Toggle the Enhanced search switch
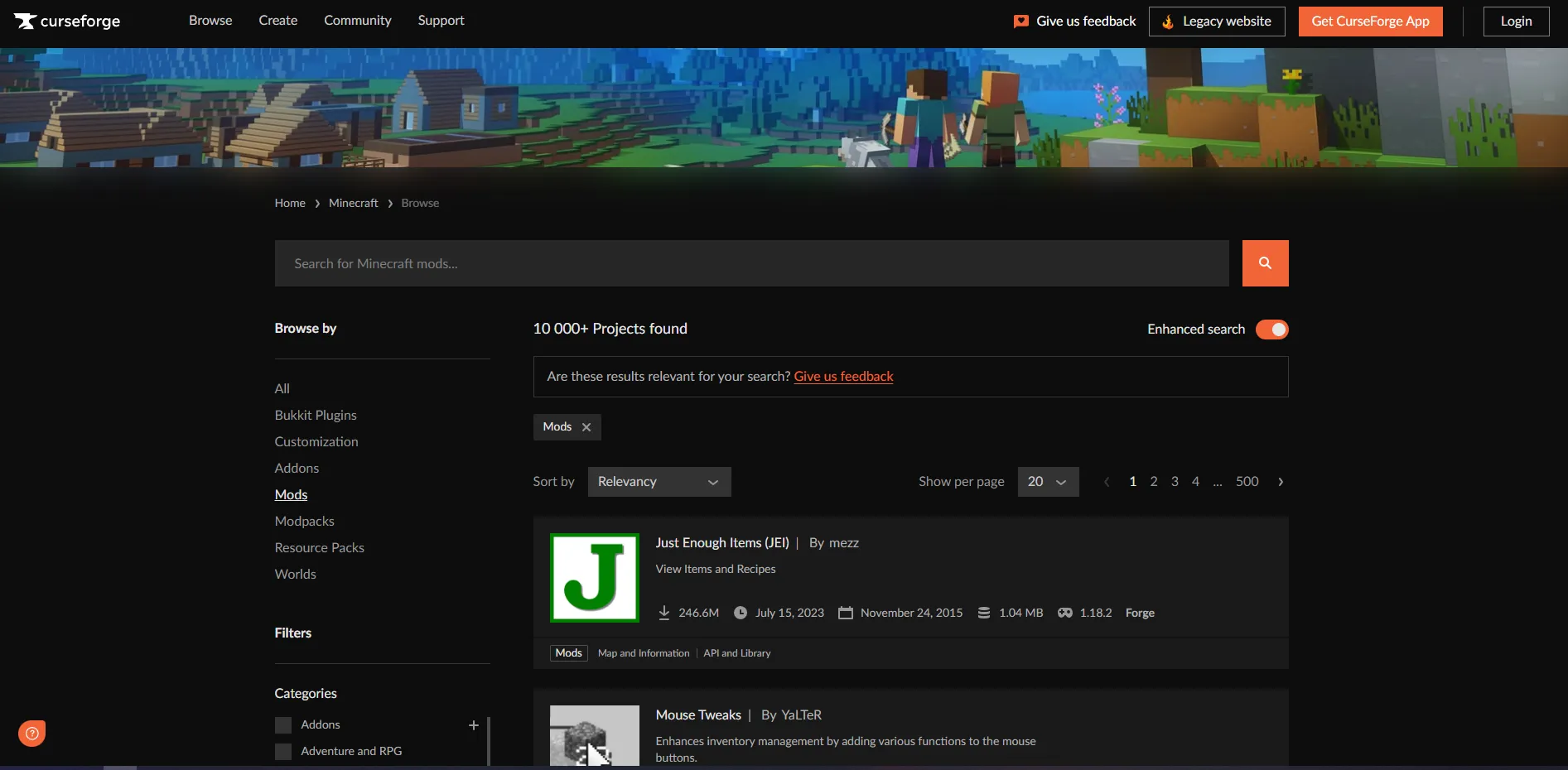This screenshot has width=1568, height=770. (x=1272, y=330)
